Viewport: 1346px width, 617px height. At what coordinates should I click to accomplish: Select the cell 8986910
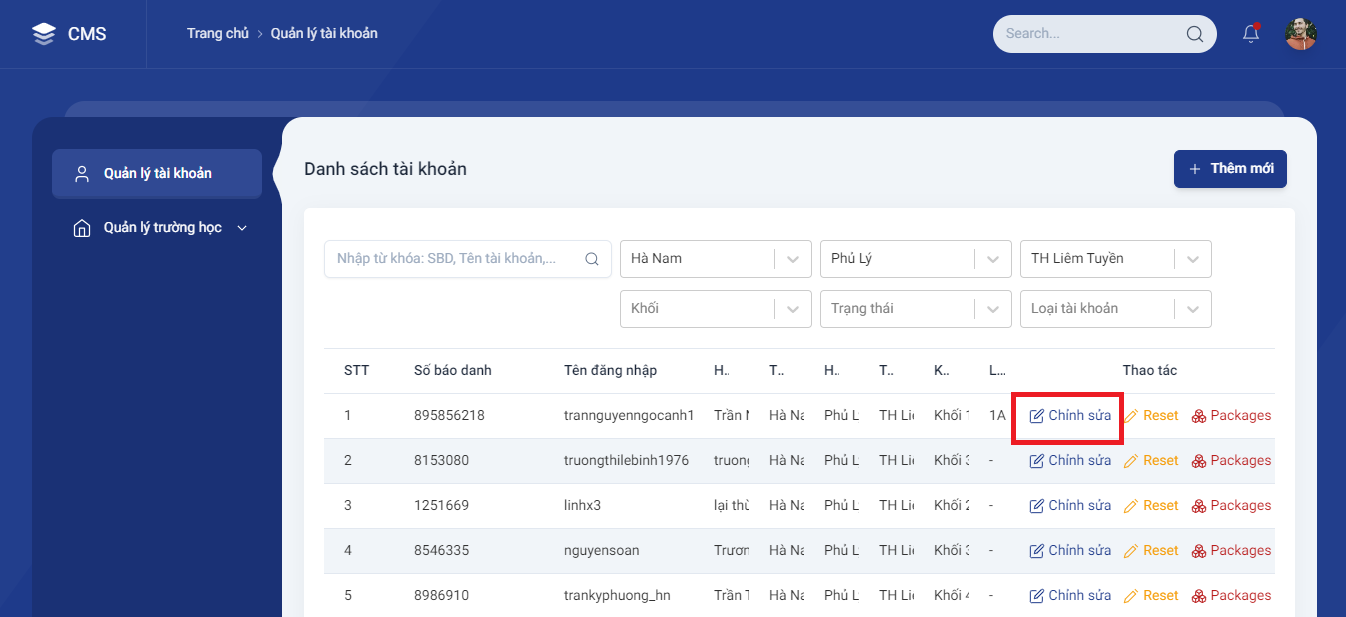click(441, 596)
